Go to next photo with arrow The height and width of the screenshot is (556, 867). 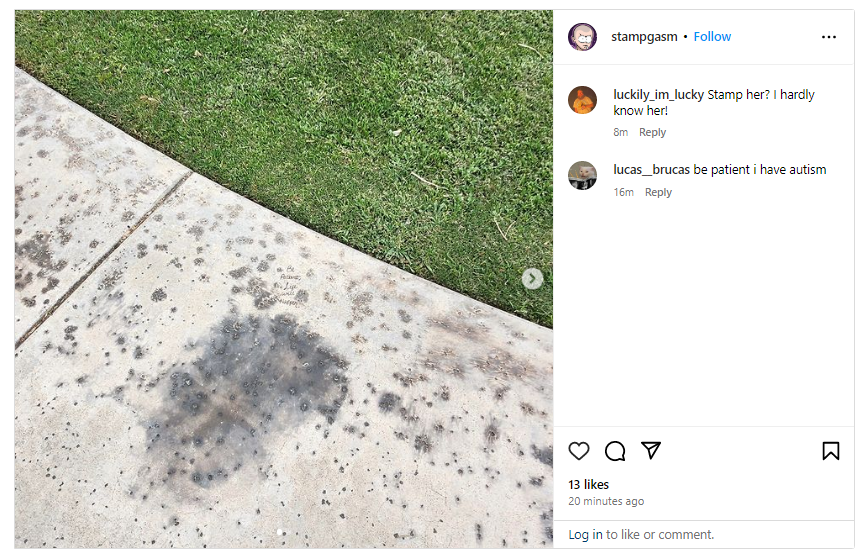click(x=532, y=279)
